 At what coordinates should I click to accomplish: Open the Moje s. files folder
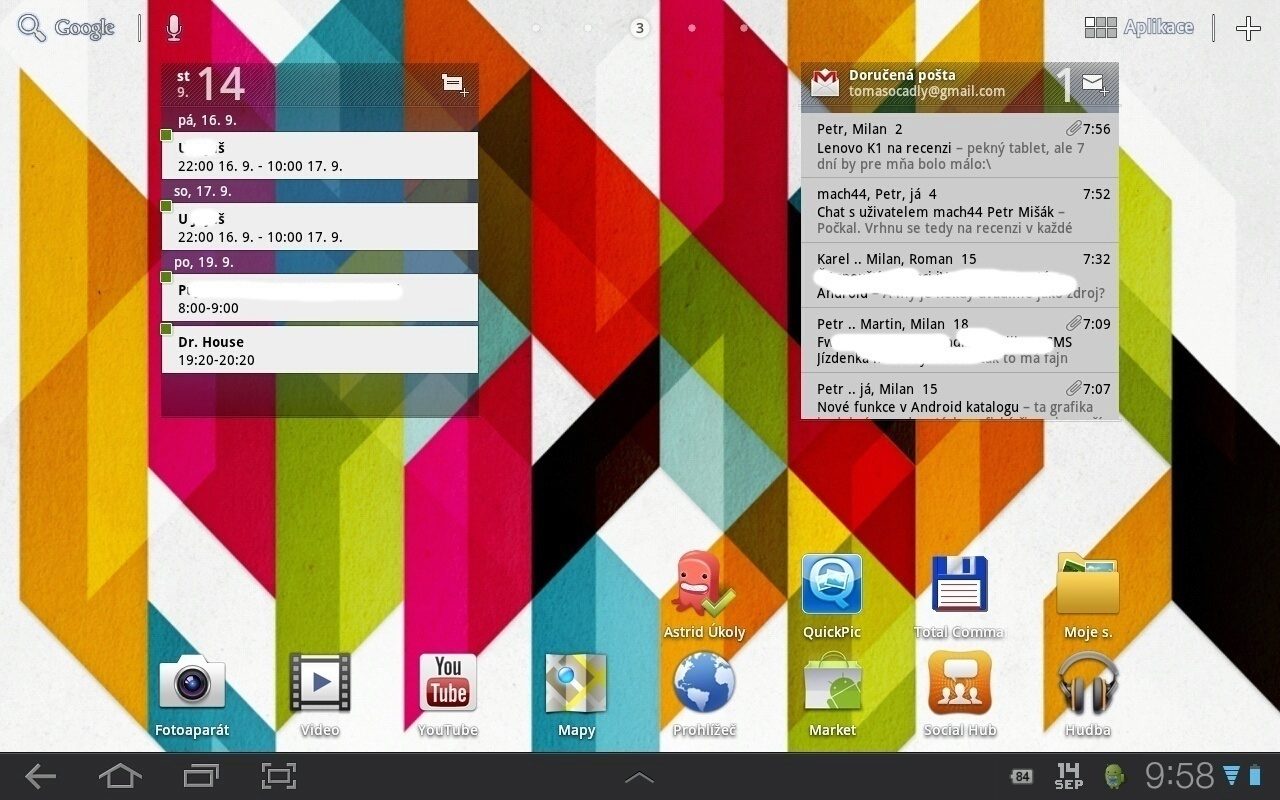tap(1088, 596)
